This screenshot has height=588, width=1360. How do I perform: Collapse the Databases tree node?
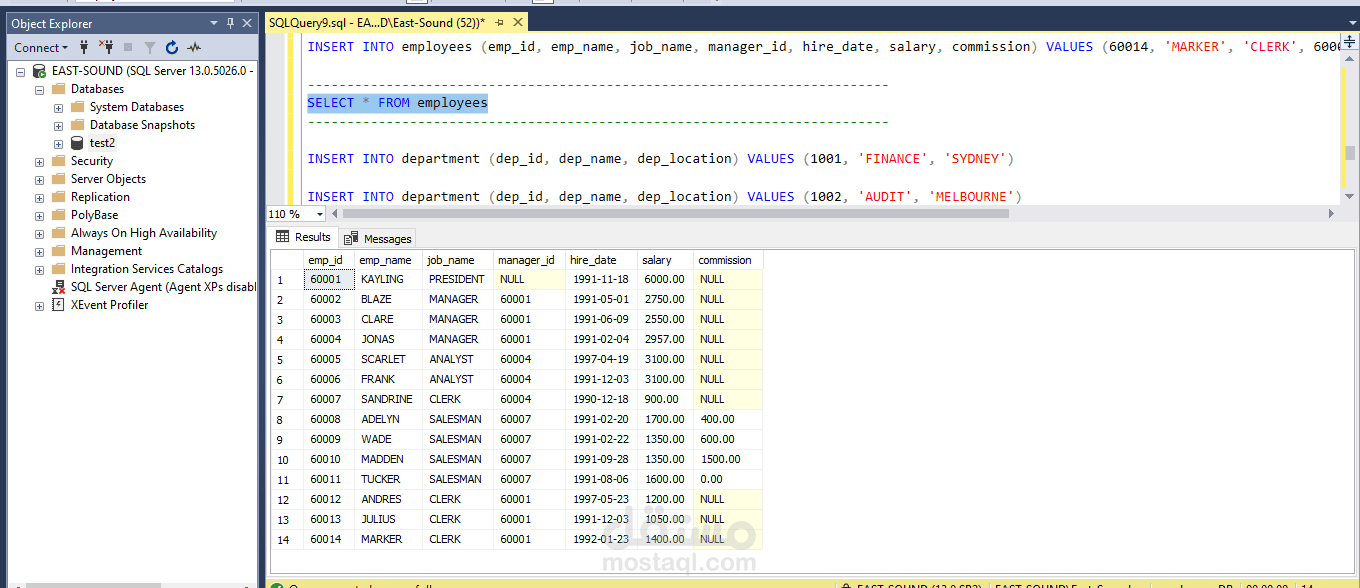pyautogui.click(x=38, y=88)
